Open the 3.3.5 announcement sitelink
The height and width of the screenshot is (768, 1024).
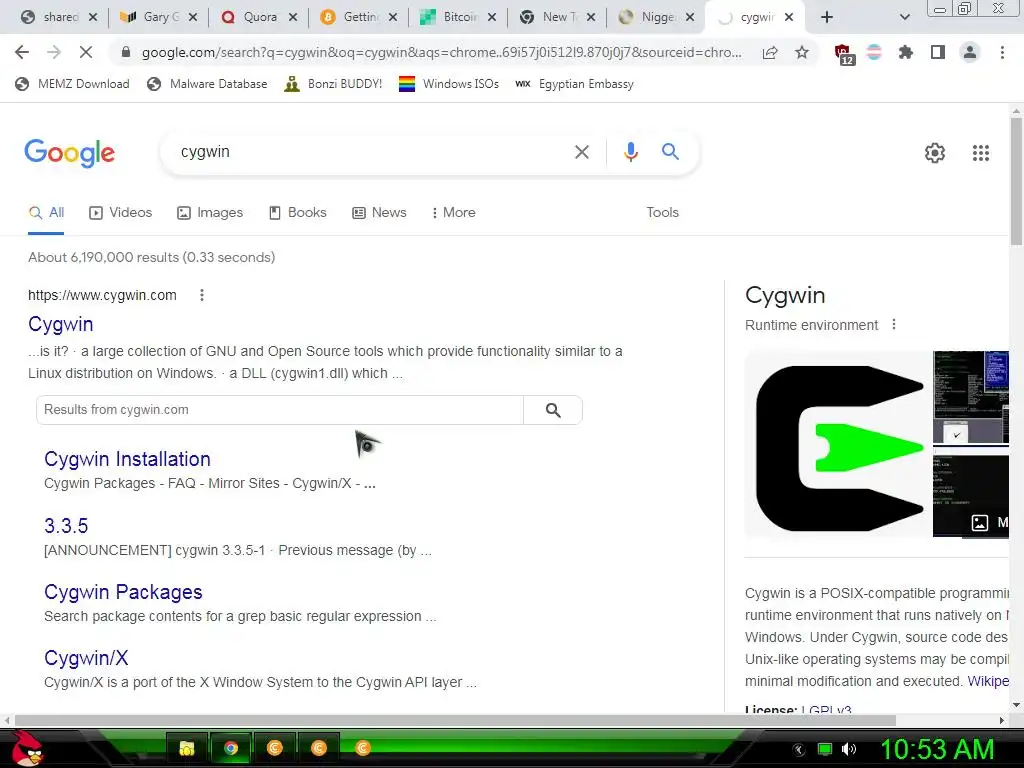tap(66, 526)
